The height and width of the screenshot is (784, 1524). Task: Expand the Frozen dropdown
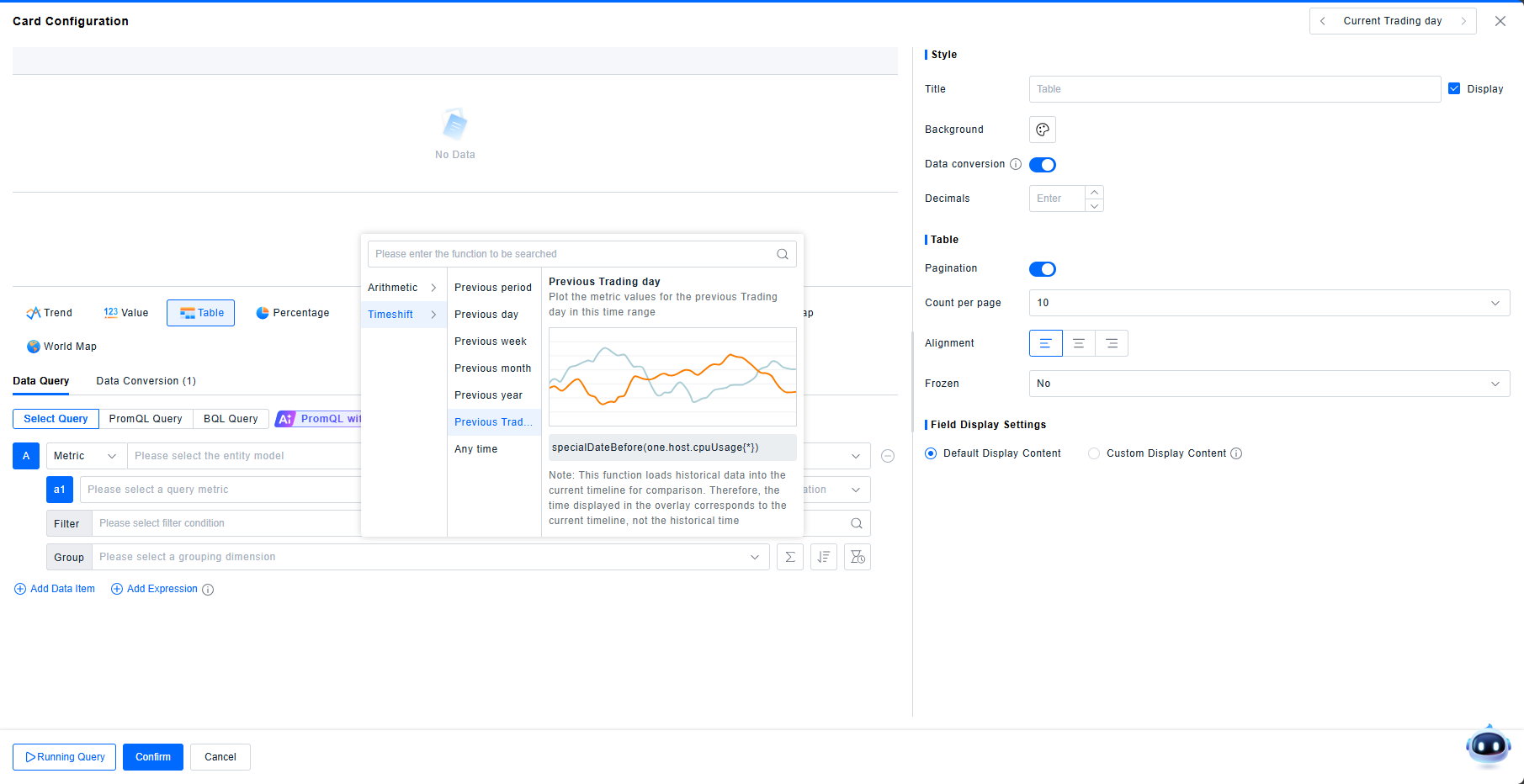coord(1268,384)
